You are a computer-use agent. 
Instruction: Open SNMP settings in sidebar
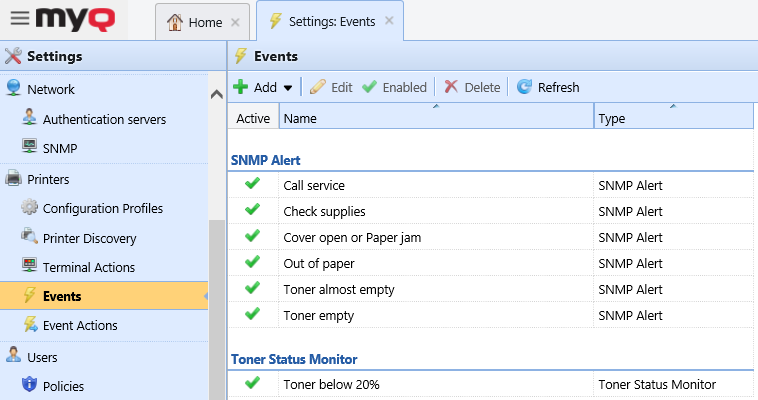61,148
